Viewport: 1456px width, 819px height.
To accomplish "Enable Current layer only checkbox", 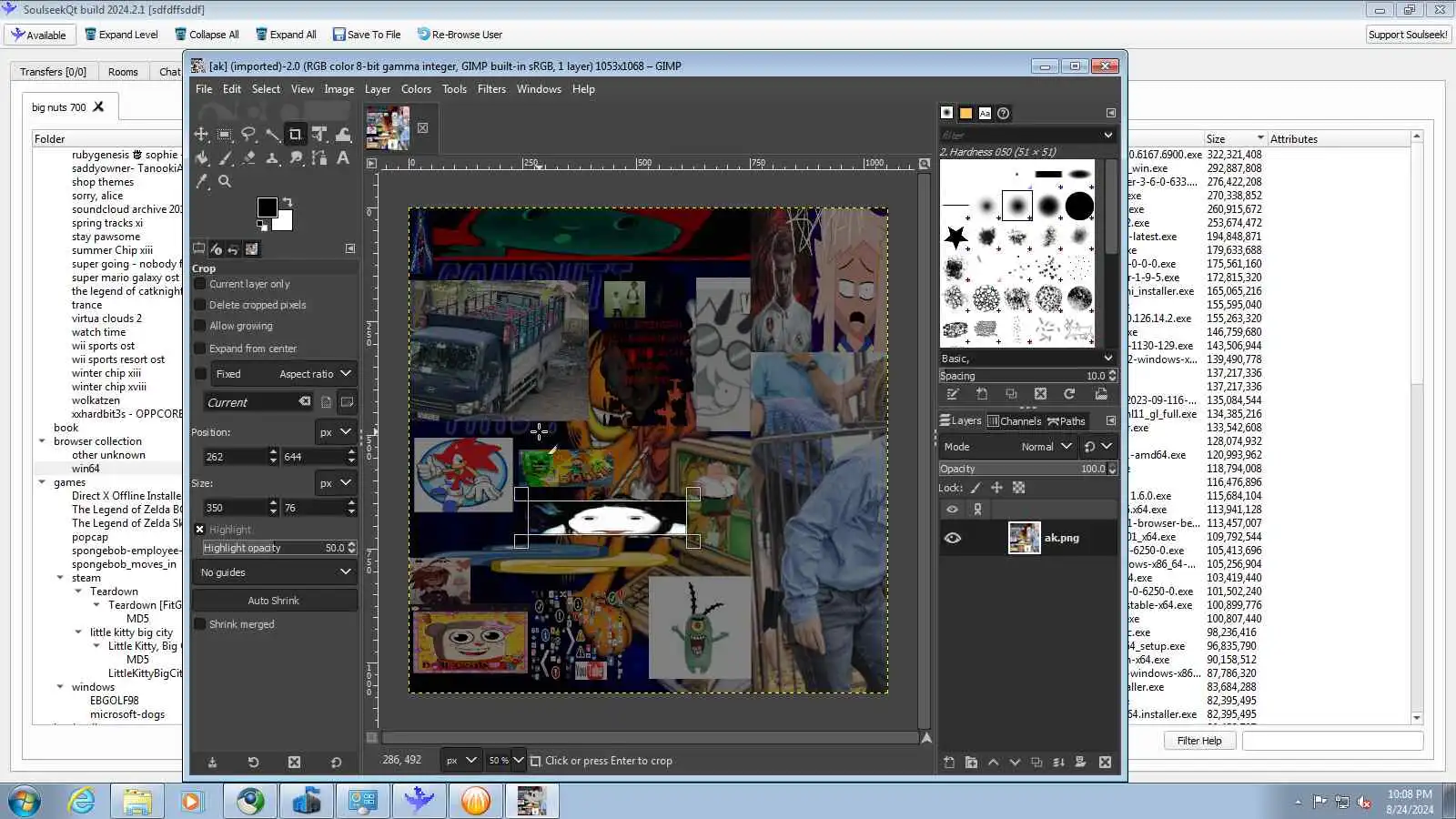I will [x=200, y=284].
